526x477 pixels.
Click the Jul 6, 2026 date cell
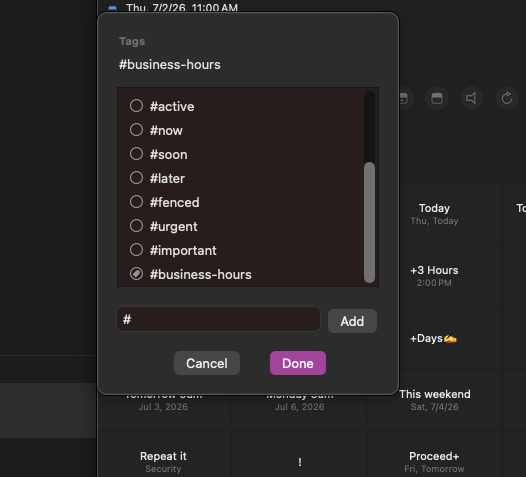click(x=300, y=407)
